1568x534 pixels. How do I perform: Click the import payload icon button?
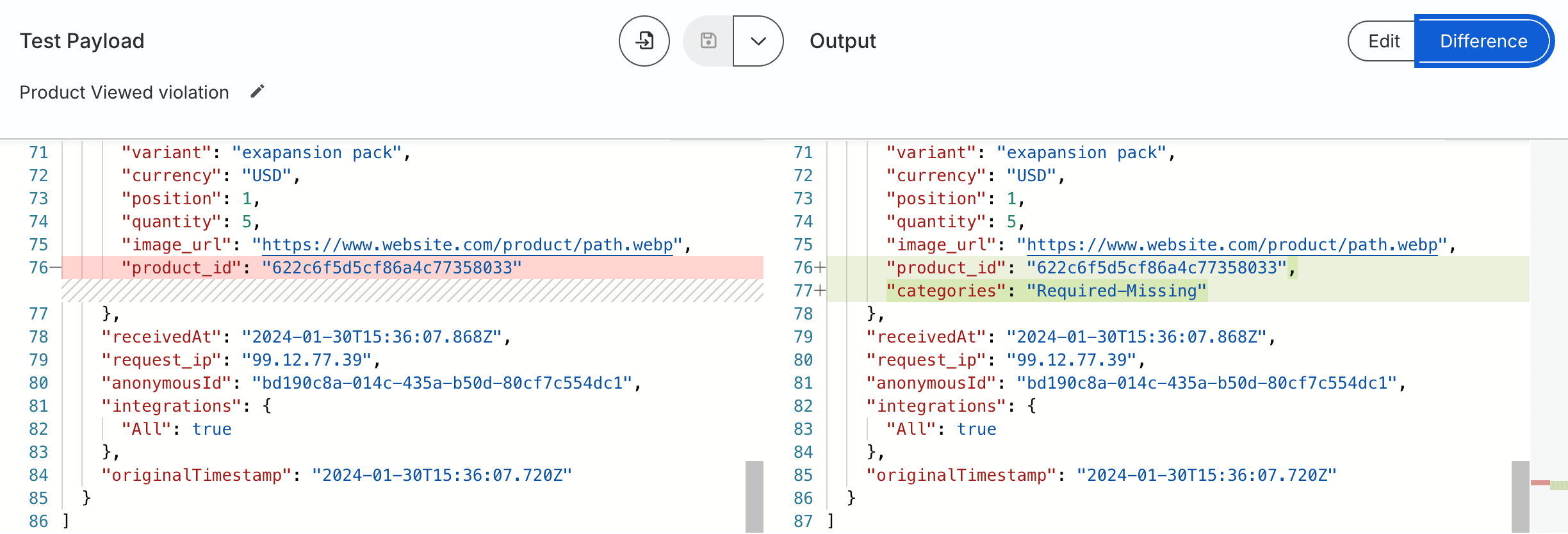tap(644, 41)
